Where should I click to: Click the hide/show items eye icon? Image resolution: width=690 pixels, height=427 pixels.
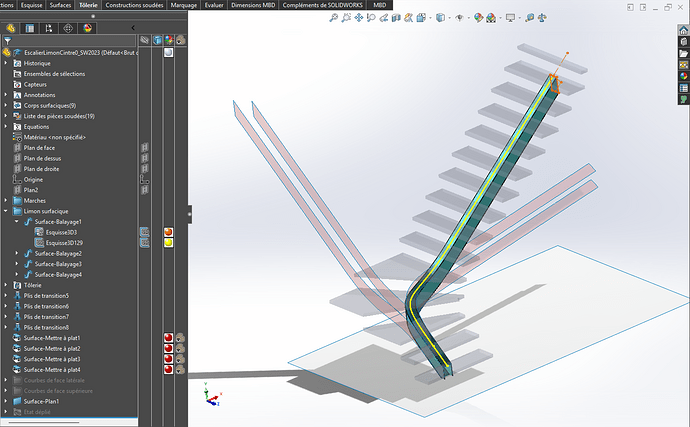(460, 17)
